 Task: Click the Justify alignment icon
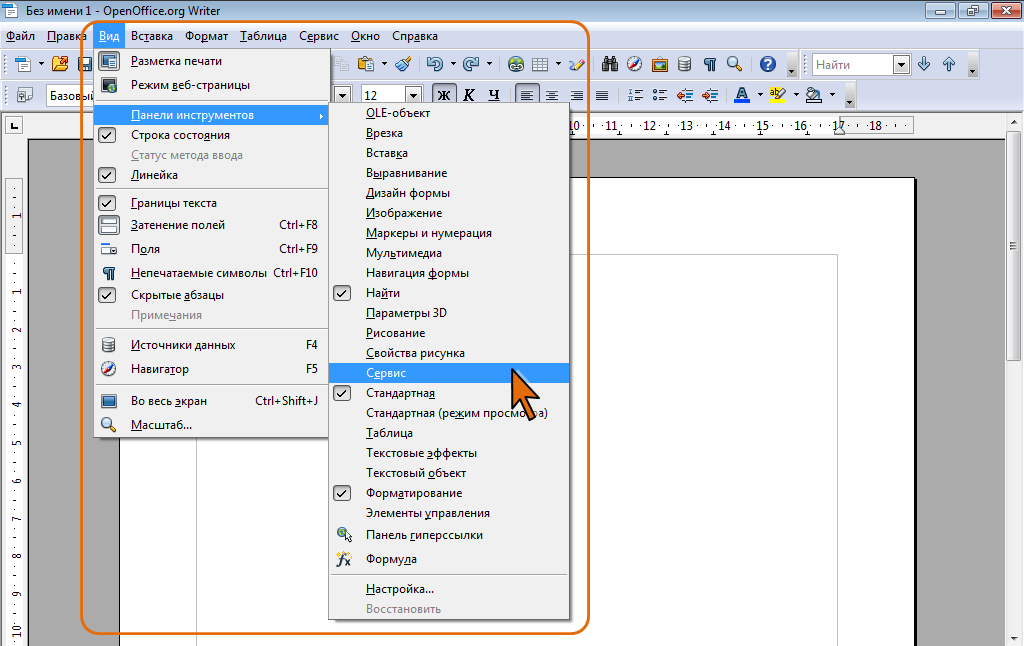(x=602, y=95)
